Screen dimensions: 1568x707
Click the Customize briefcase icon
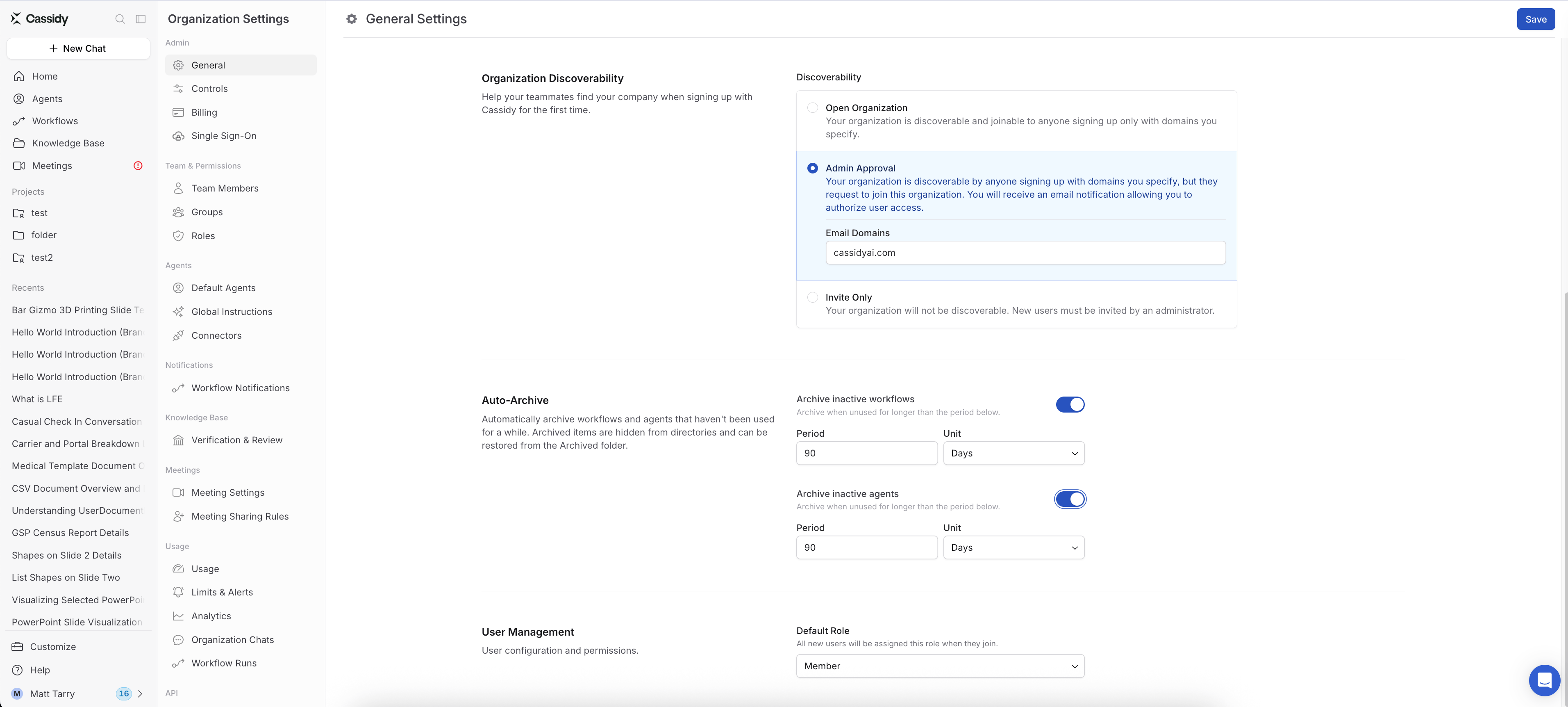click(18, 647)
